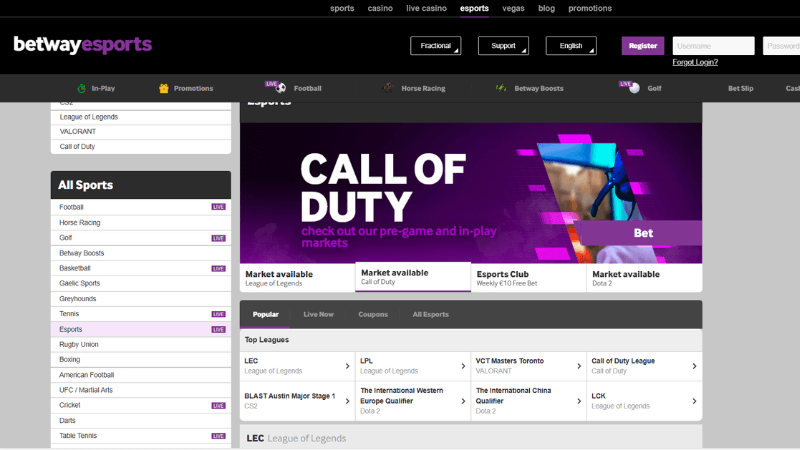Open Boxing in All Sports list
This screenshot has width=800, height=450.
141,360
